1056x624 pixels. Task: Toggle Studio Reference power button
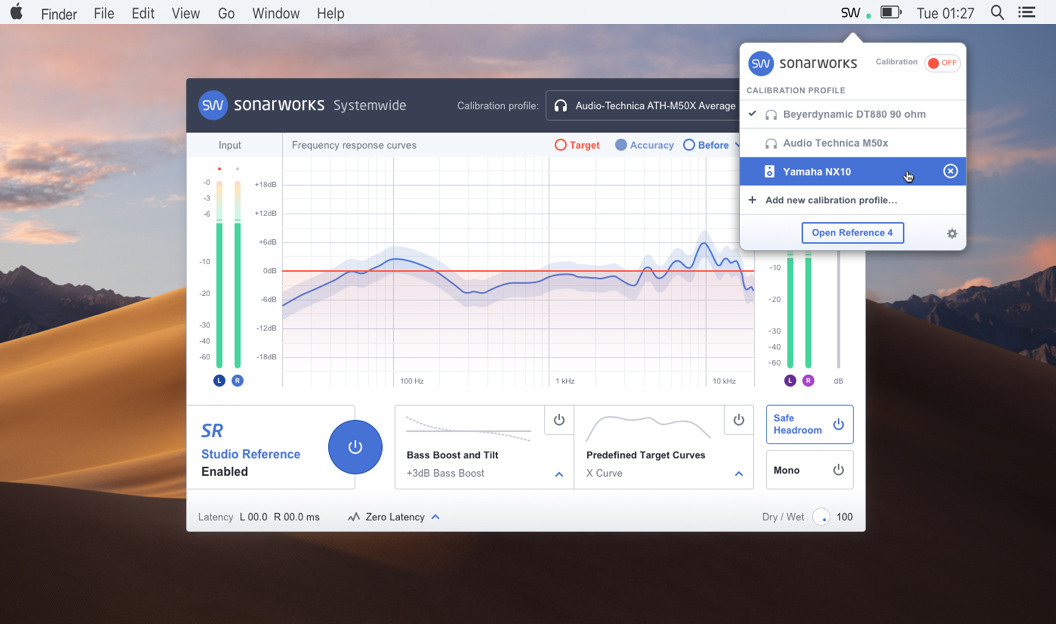355,447
